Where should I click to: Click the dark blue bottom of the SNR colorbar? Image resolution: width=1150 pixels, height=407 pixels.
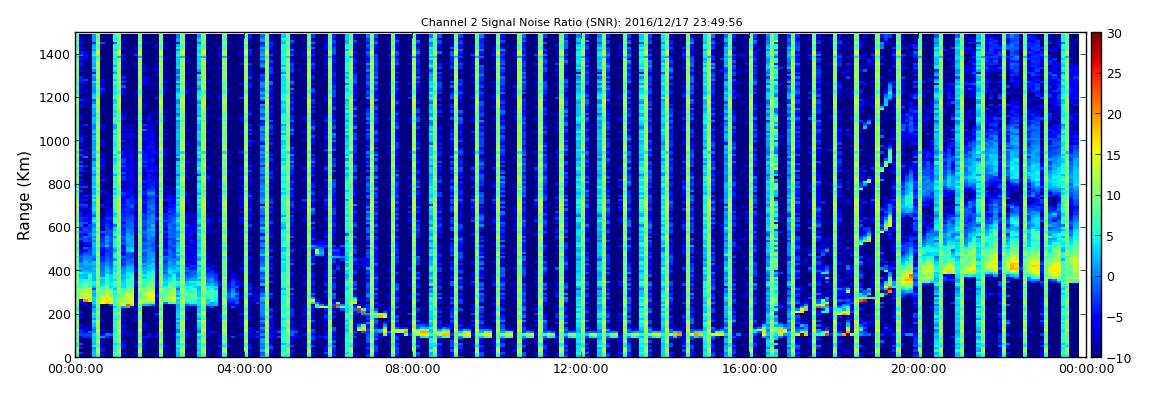pos(1096,351)
